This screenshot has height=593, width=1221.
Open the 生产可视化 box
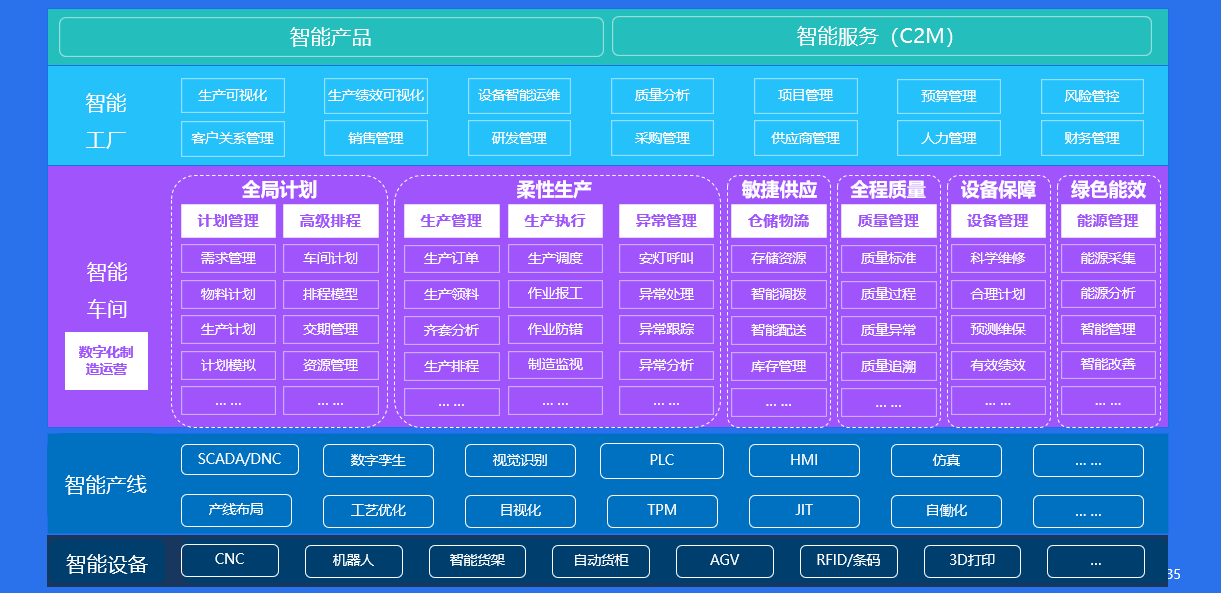click(232, 96)
